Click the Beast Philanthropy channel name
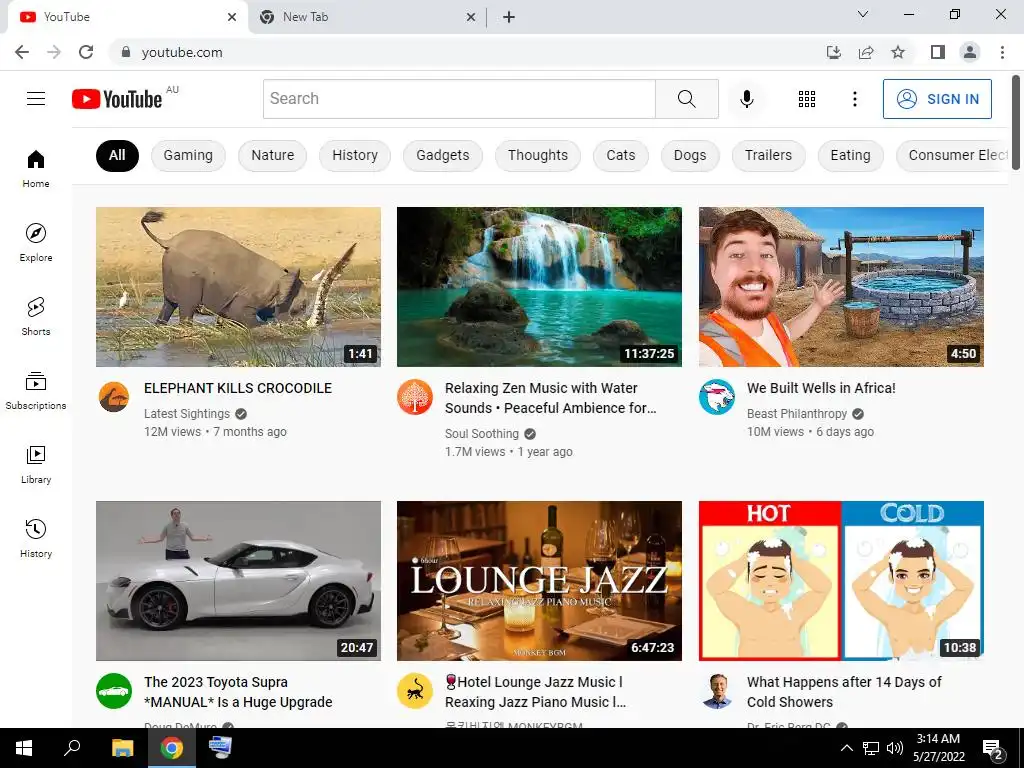 [x=797, y=413]
